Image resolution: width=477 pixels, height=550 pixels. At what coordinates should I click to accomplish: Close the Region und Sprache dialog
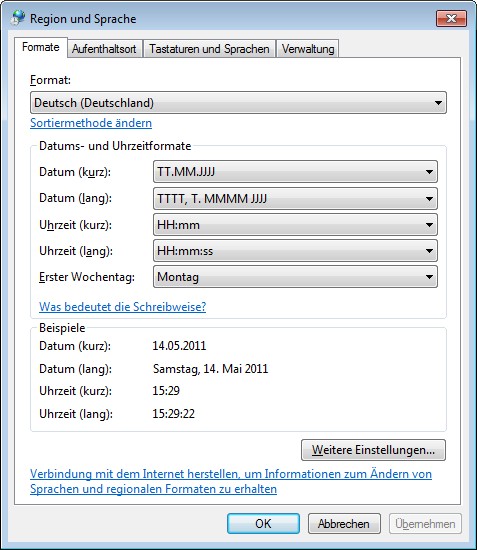click(451, 18)
